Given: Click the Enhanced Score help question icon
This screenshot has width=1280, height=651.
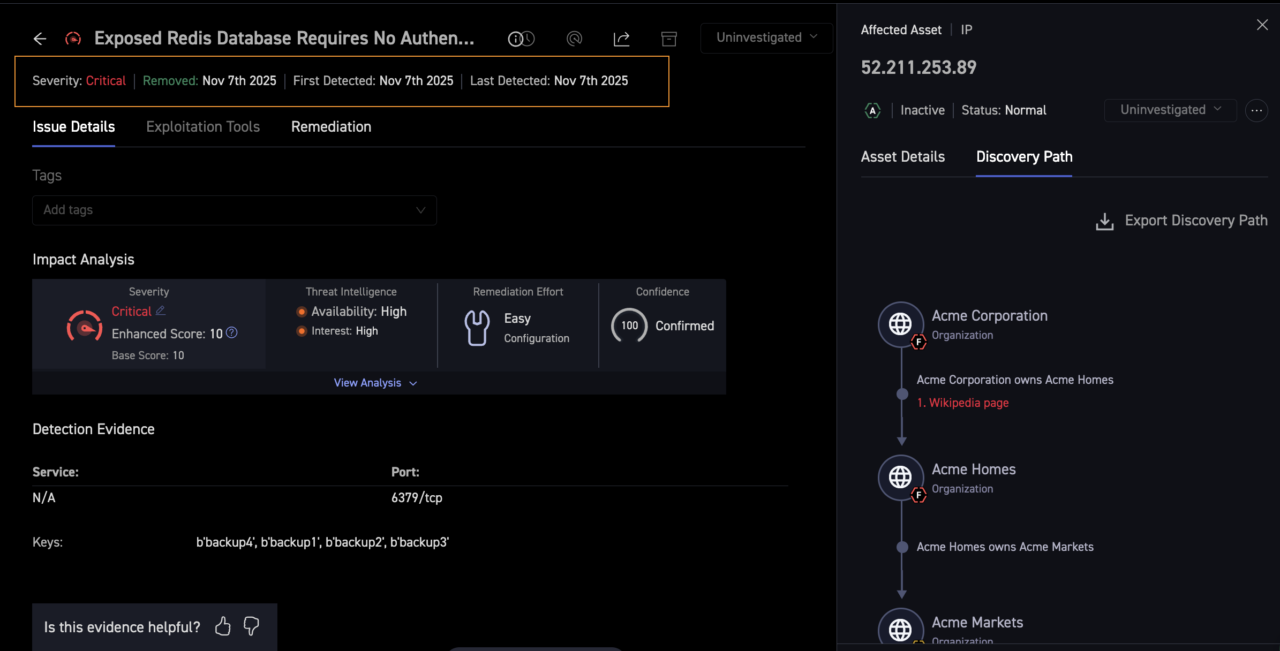Looking at the screenshot, I should (232, 333).
